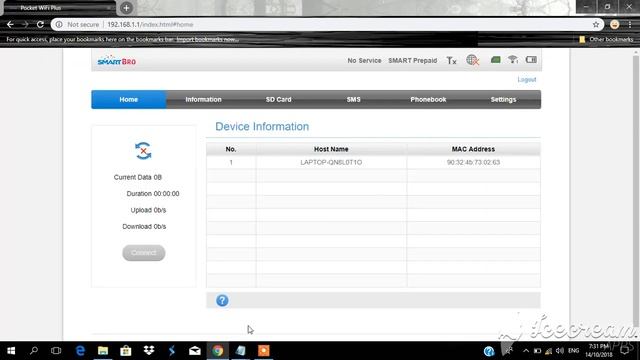
Task: Reload the page with browser refresh button
Action: coord(40,24)
